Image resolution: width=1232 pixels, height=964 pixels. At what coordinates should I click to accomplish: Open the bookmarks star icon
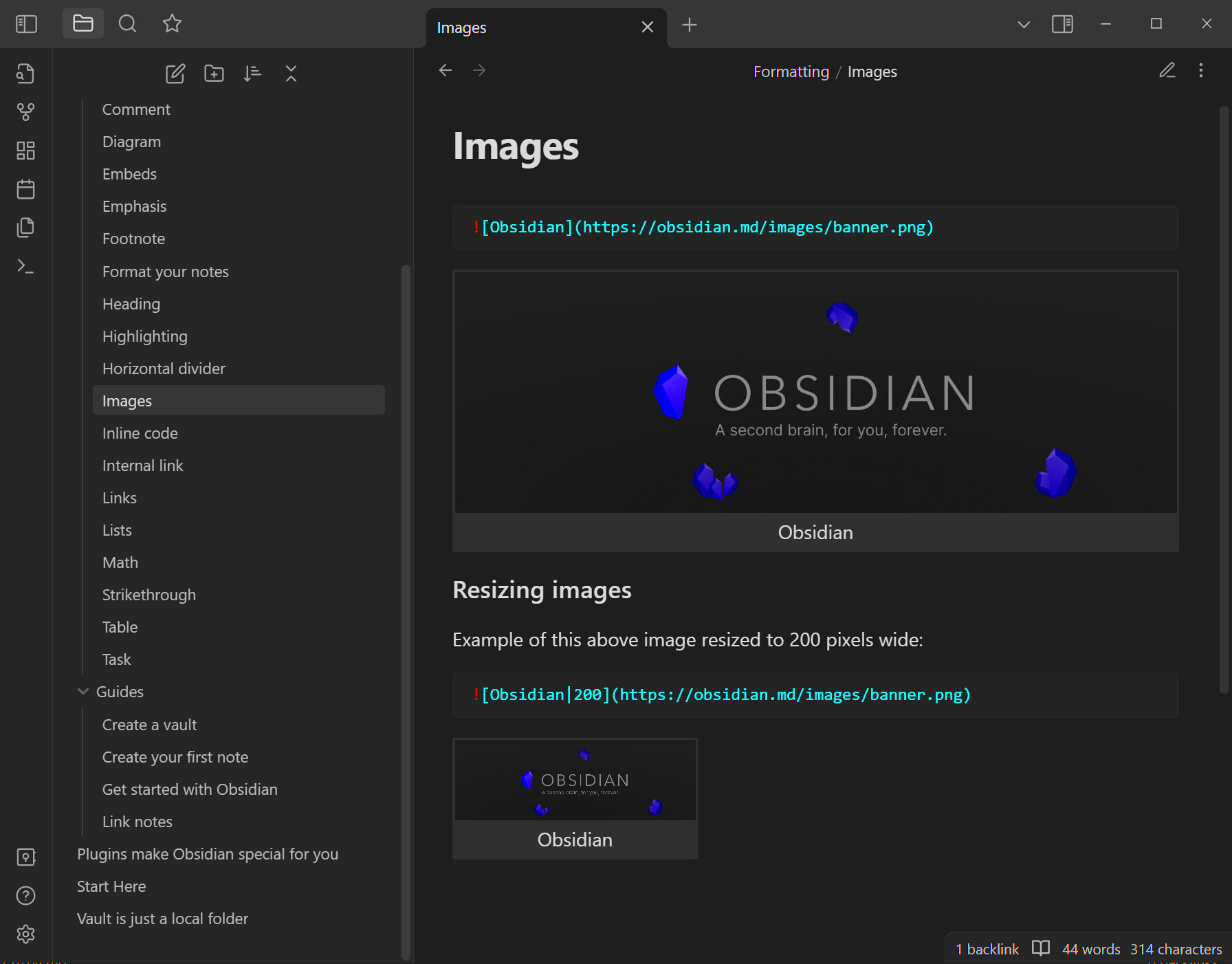point(172,24)
